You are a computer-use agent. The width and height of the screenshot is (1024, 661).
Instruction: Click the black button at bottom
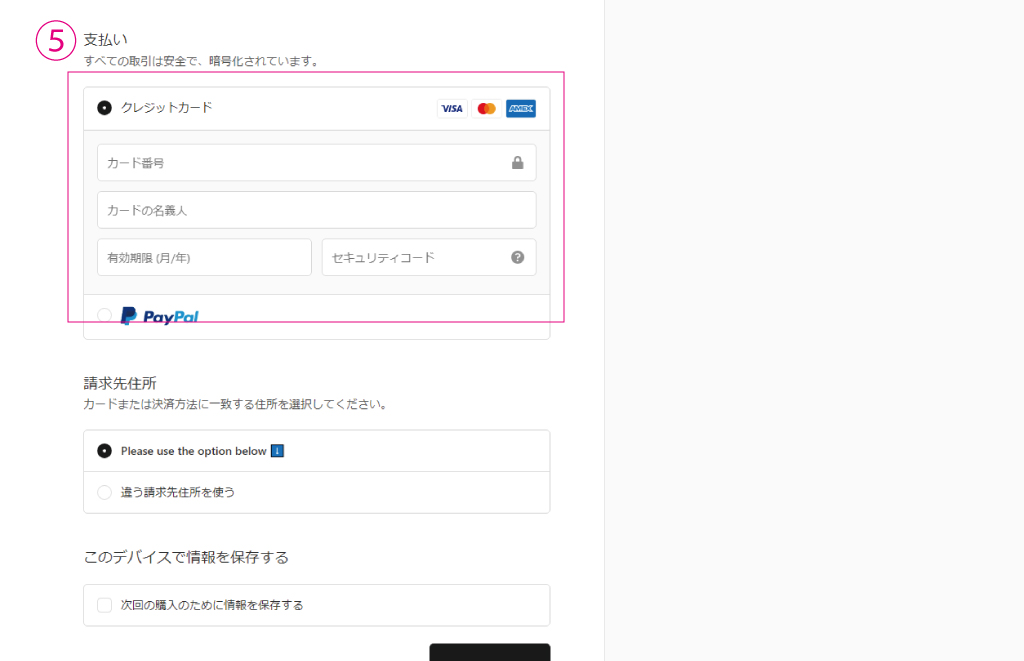[490, 652]
